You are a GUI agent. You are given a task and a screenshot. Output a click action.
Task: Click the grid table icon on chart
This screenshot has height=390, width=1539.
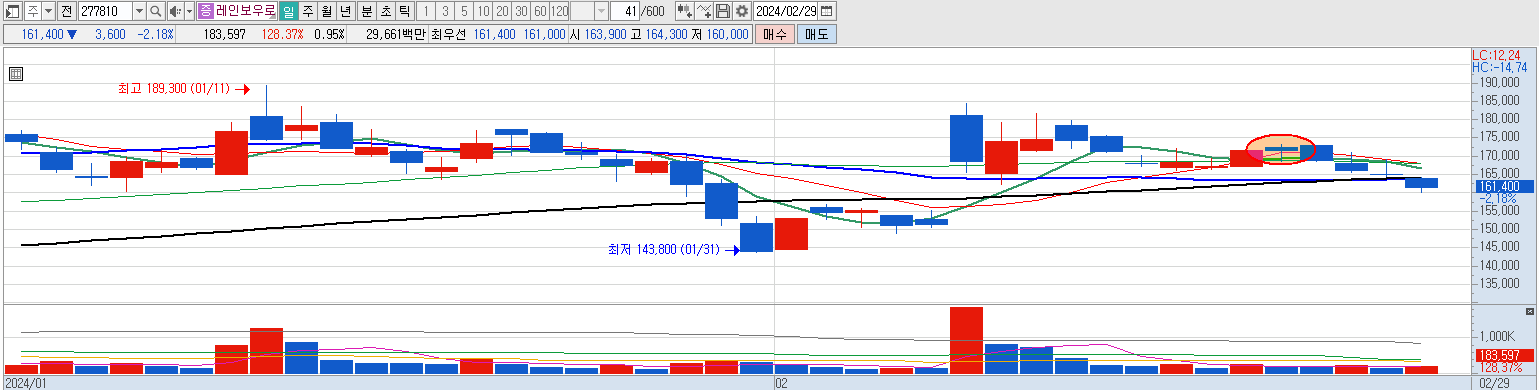[15, 73]
